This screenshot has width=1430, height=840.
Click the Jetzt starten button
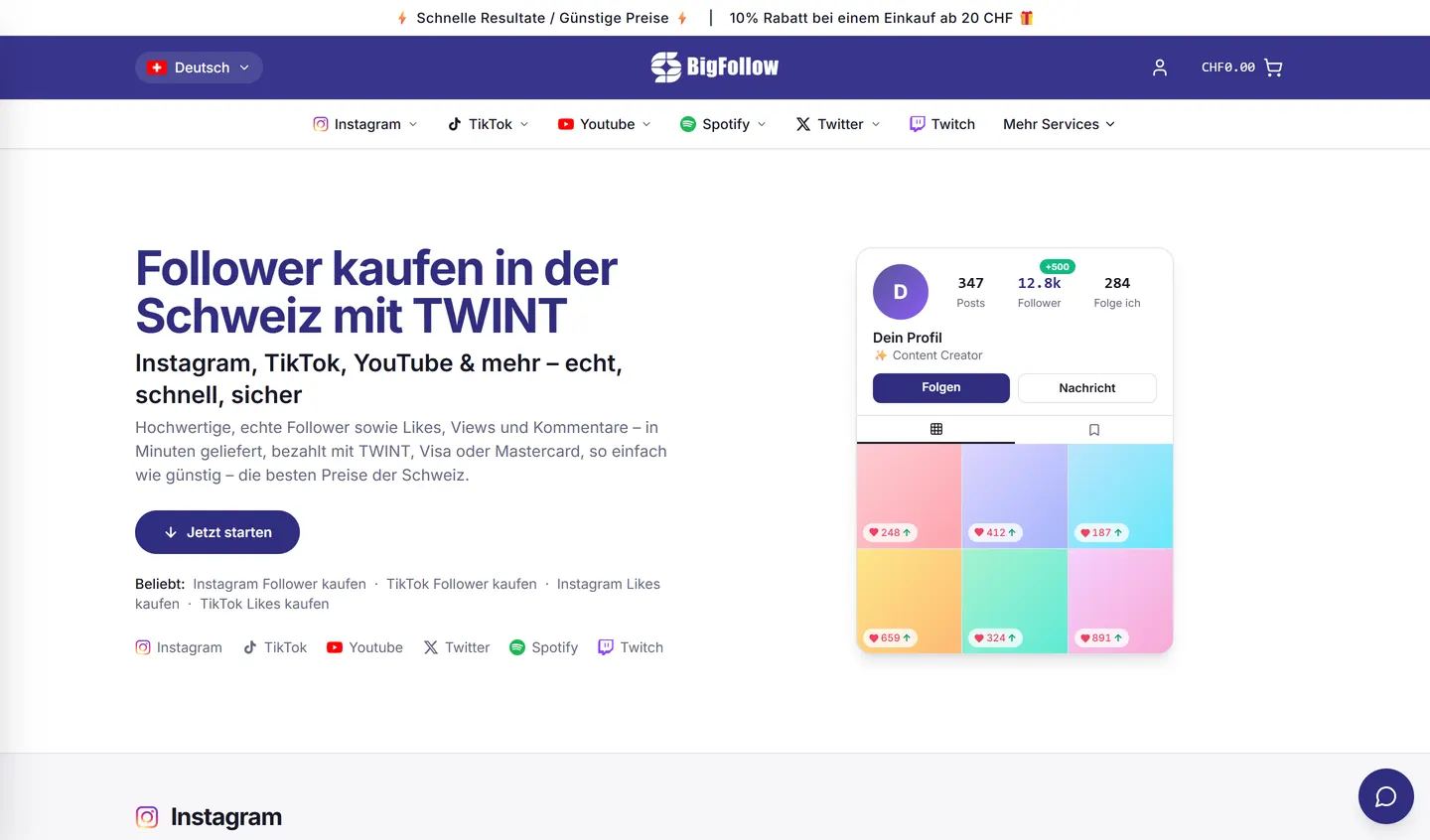(x=217, y=532)
